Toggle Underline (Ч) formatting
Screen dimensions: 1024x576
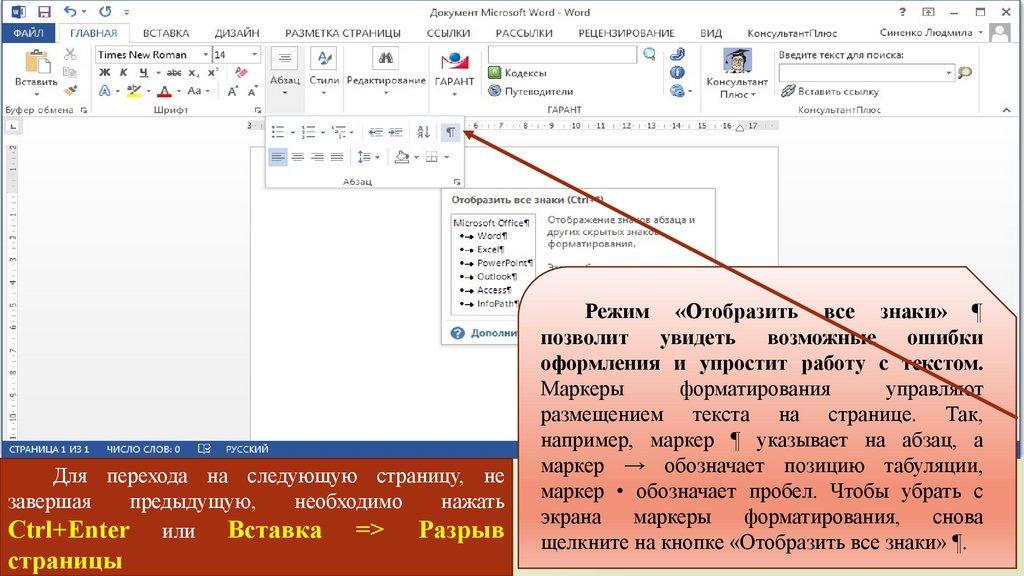point(143,72)
